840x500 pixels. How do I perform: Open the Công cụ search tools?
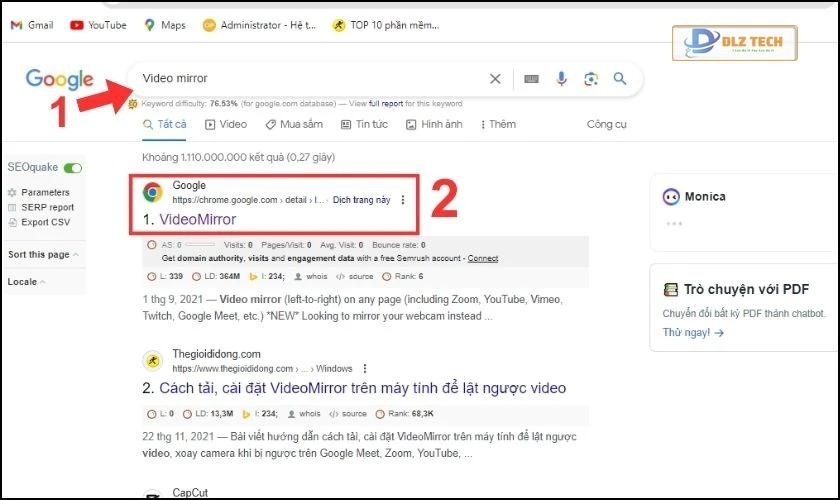pyautogui.click(x=606, y=125)
